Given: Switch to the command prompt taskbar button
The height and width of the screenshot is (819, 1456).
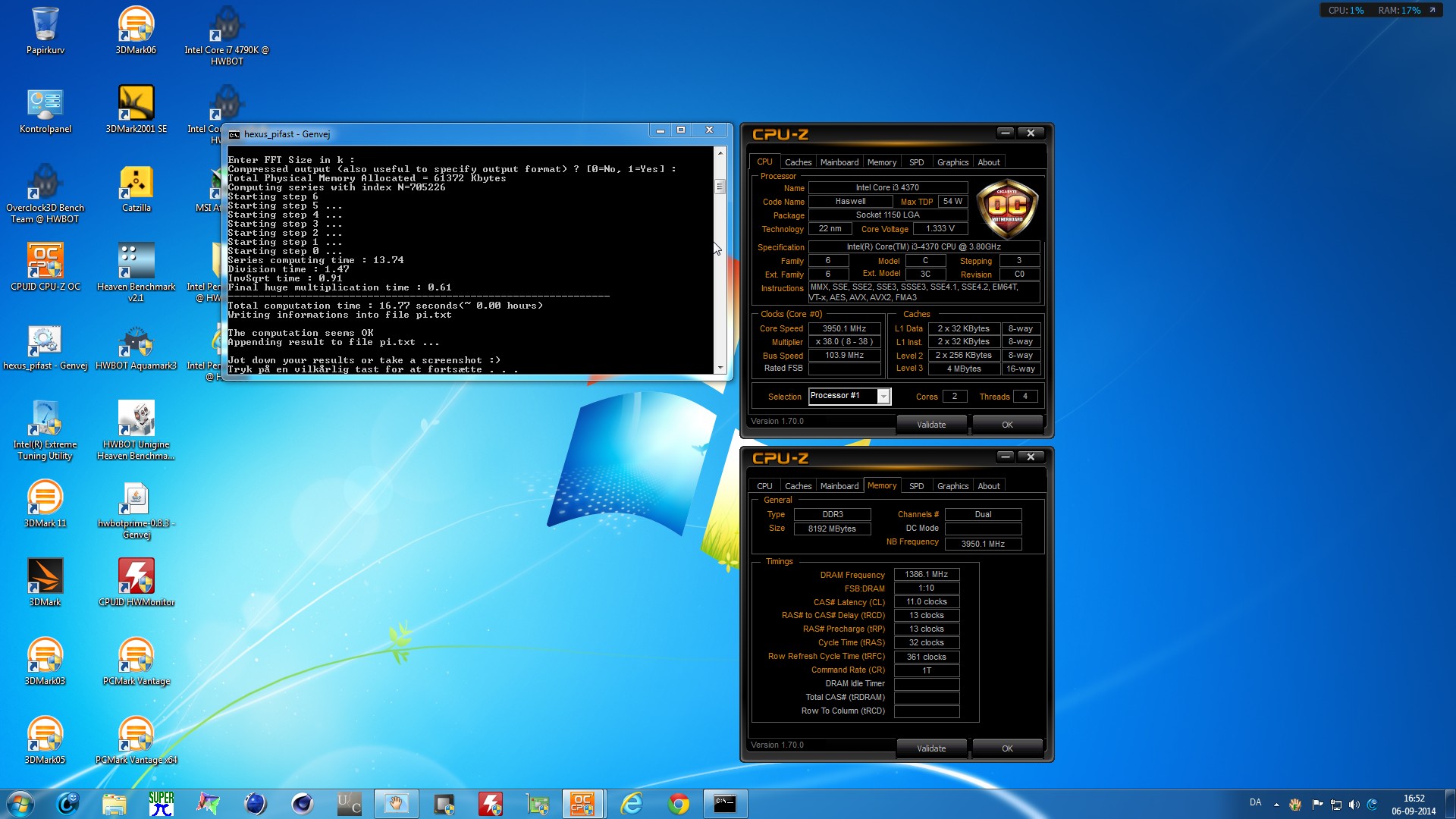Looking at the screenshot, I should coord(726,804).
